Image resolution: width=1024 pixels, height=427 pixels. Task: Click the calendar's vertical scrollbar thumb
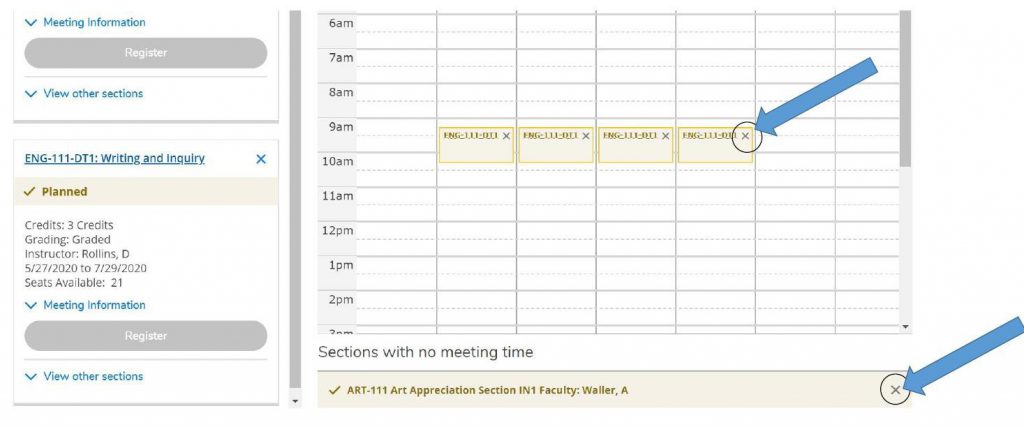[x=905, y=90]
